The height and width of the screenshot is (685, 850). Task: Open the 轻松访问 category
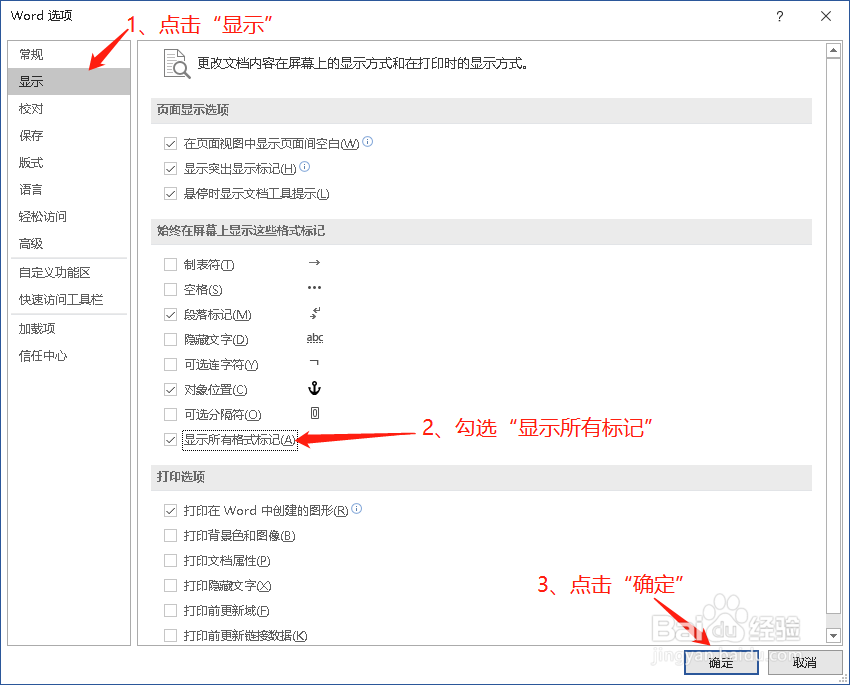tap(69, 217)
